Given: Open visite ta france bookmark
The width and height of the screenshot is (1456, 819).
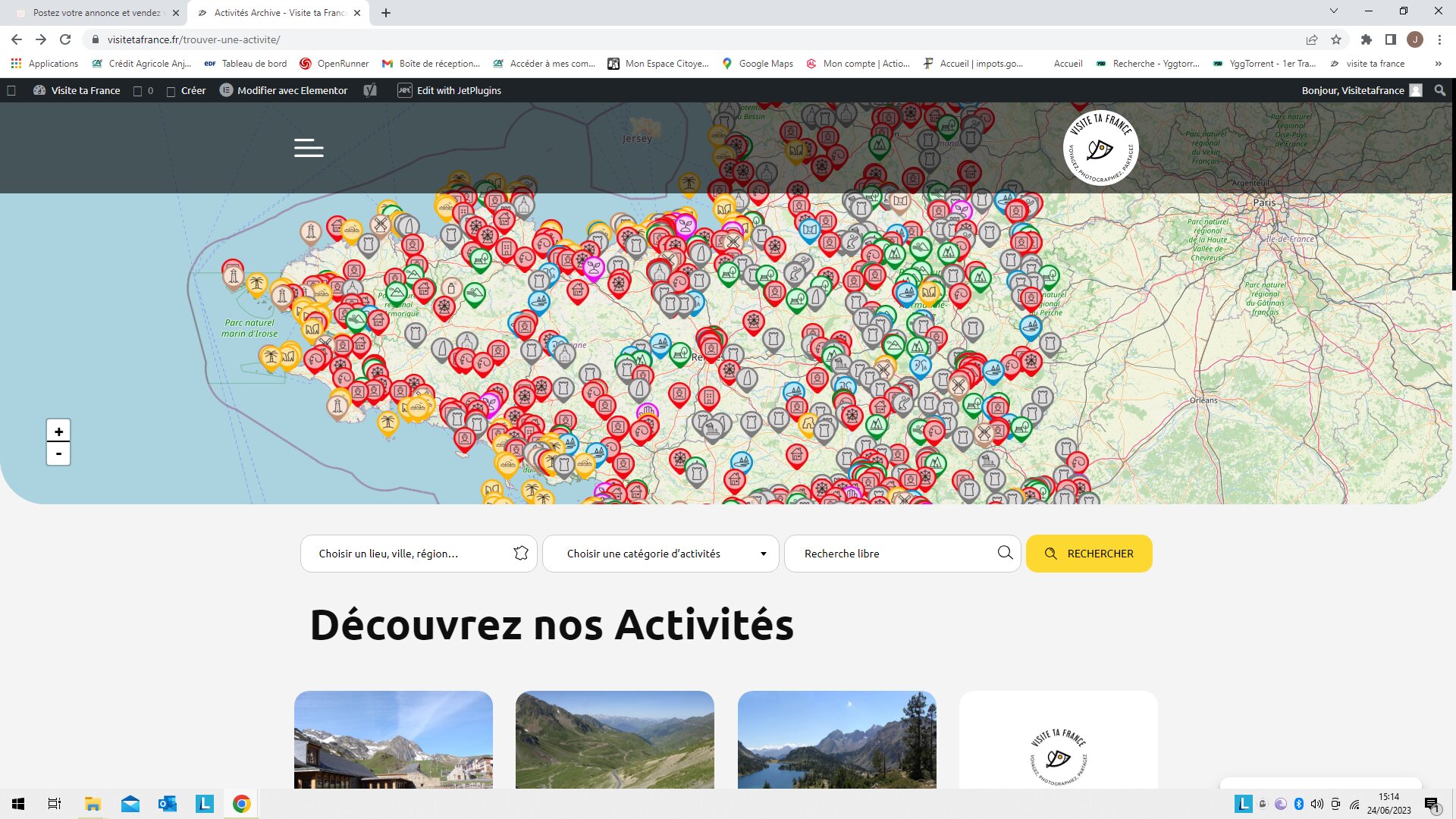Looking at the screenshot, I should pos(1367,64).
